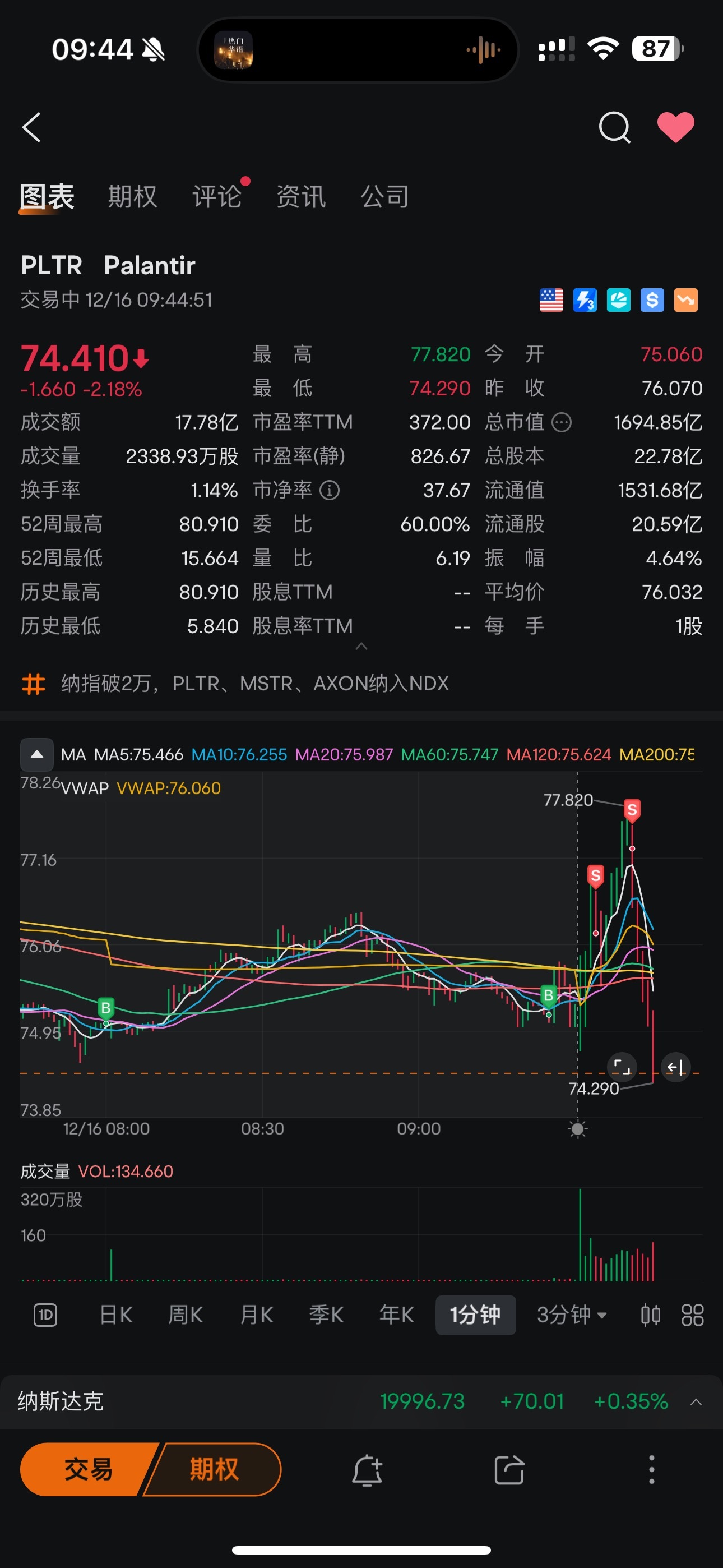
Task: Tap the orange downtrend badge icon
Action: (686, 300)
